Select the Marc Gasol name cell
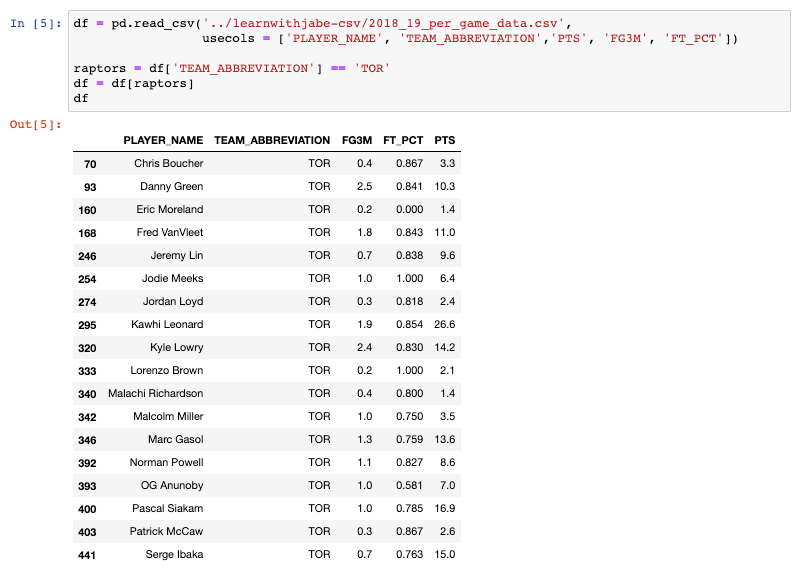The height and width of the screenshot is (575, 798). click(x=176, y=439)
